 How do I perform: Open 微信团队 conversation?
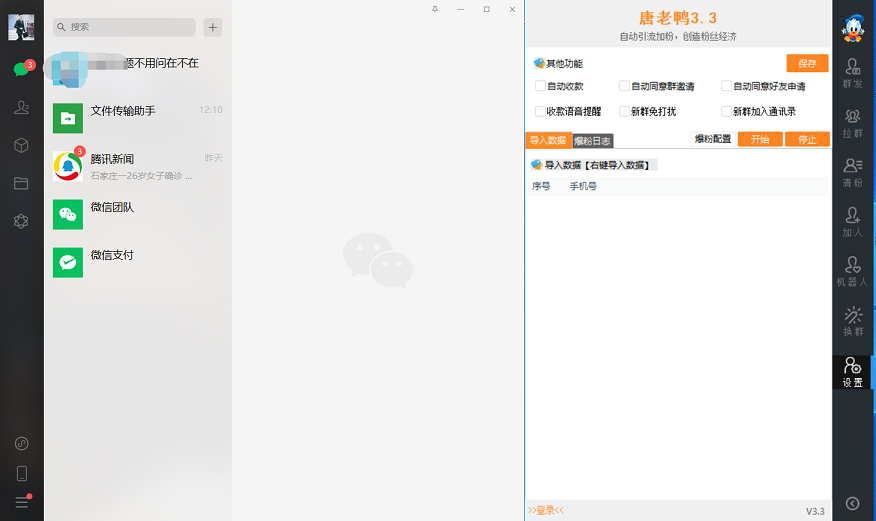click(x=138, y=214)
